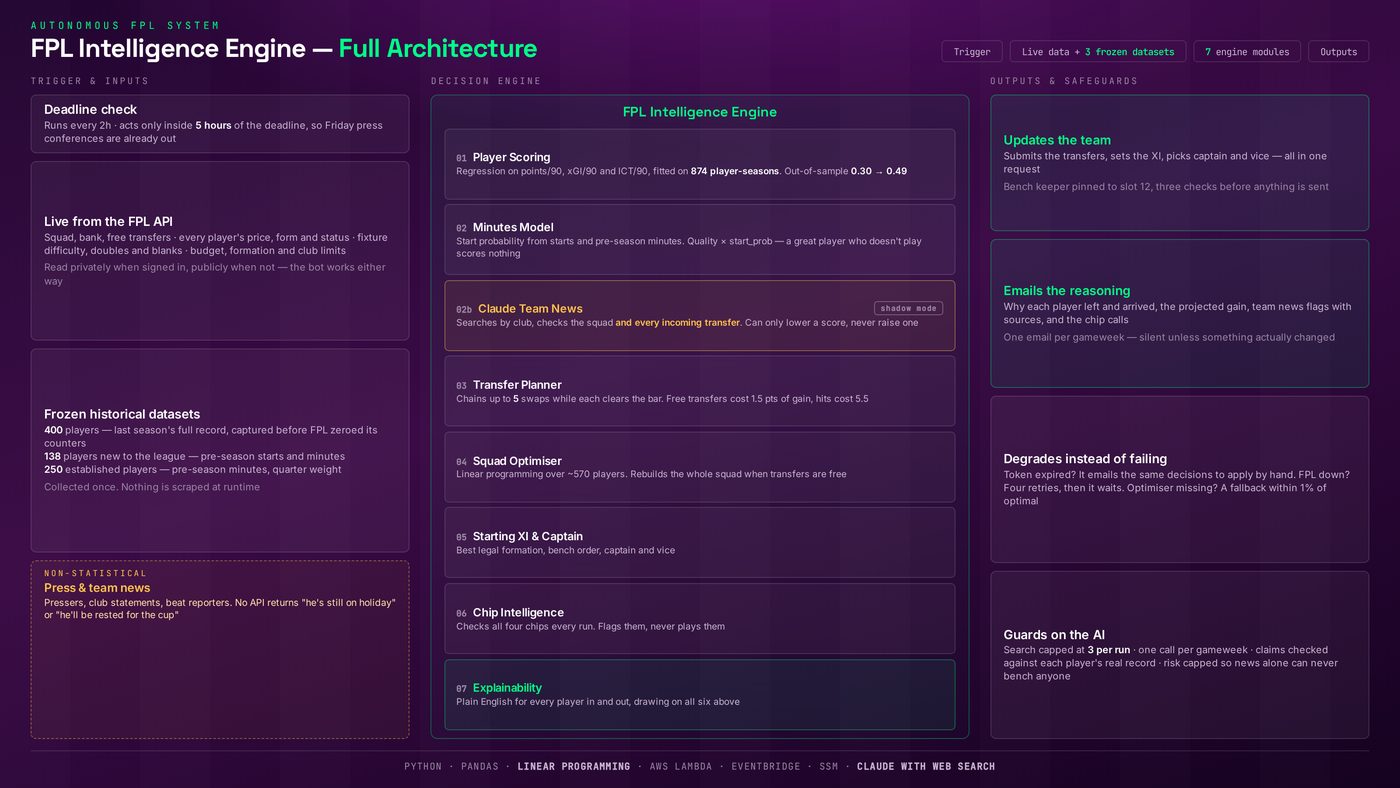This screenshot has width=1400, height=788.
Task: Click the 'Emails the reasoning' heading
Action: click(x=1067, y=291)
